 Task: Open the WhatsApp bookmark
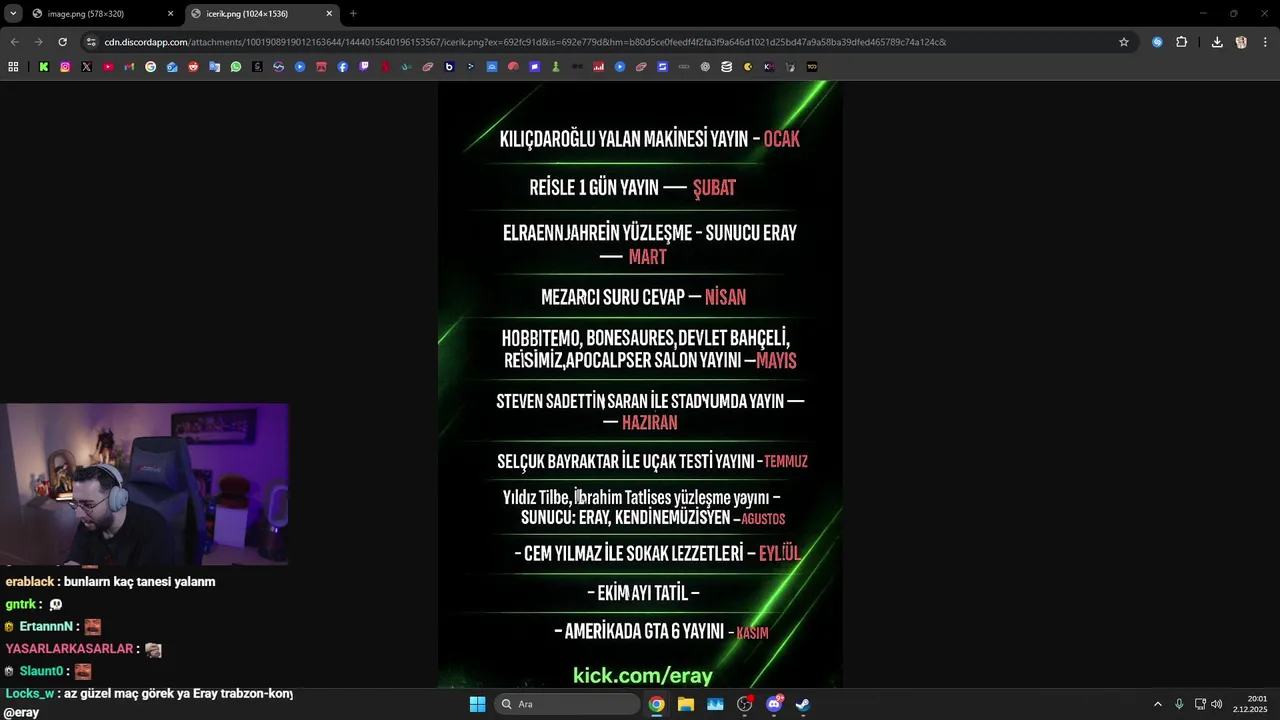[236, 67]
